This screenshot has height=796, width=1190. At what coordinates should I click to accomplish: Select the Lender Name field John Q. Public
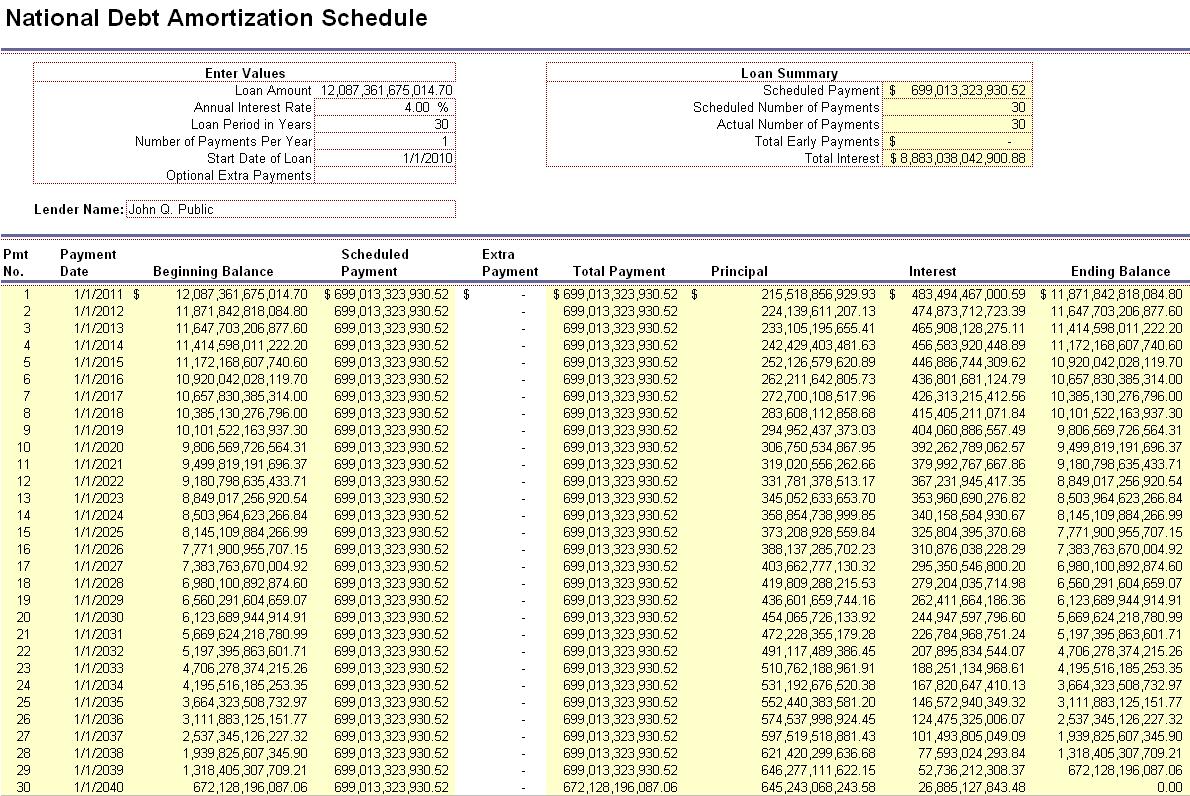(289, 209)
